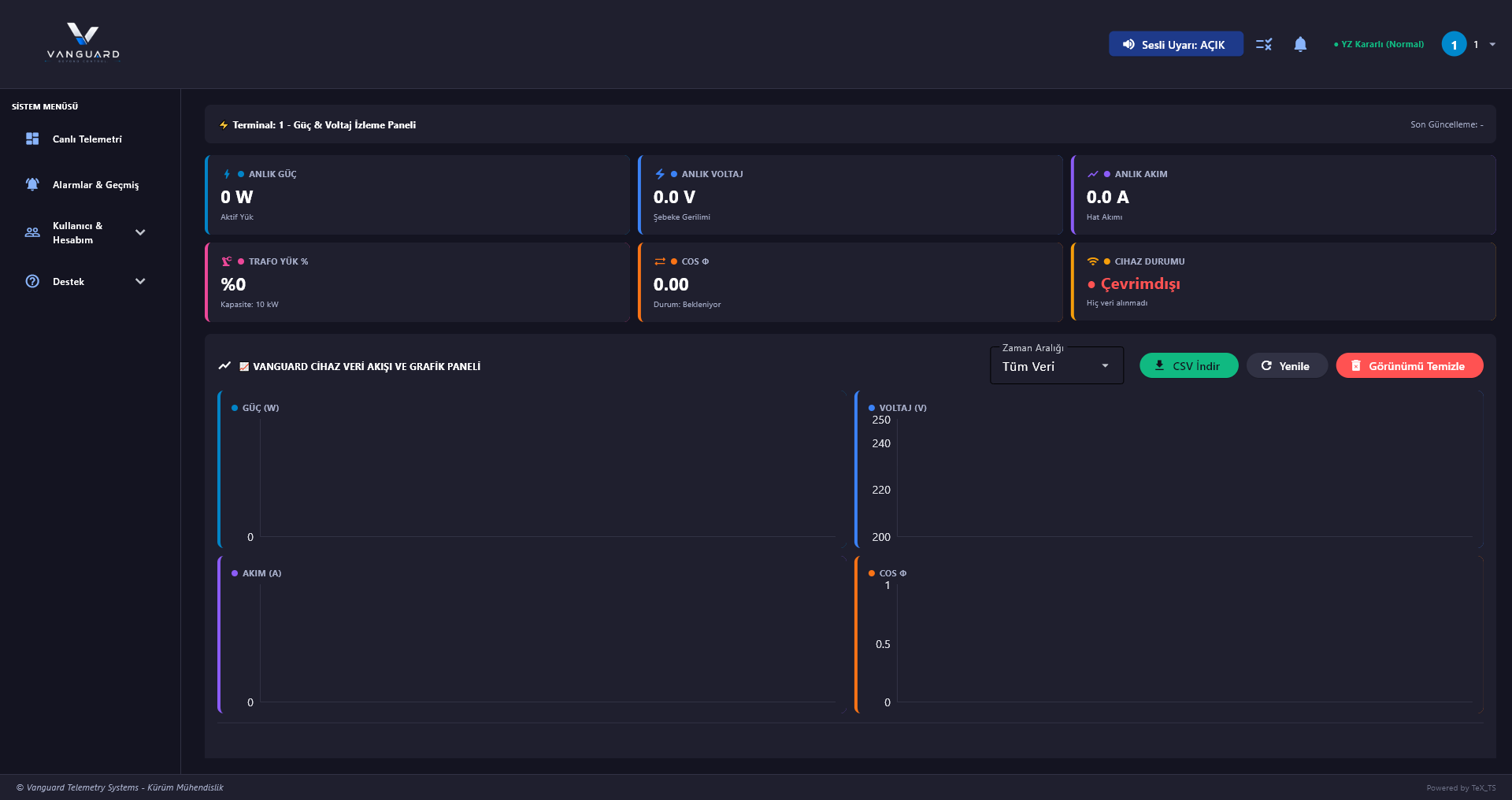Click the Yenile refresh button

(x=1286, y=365)
